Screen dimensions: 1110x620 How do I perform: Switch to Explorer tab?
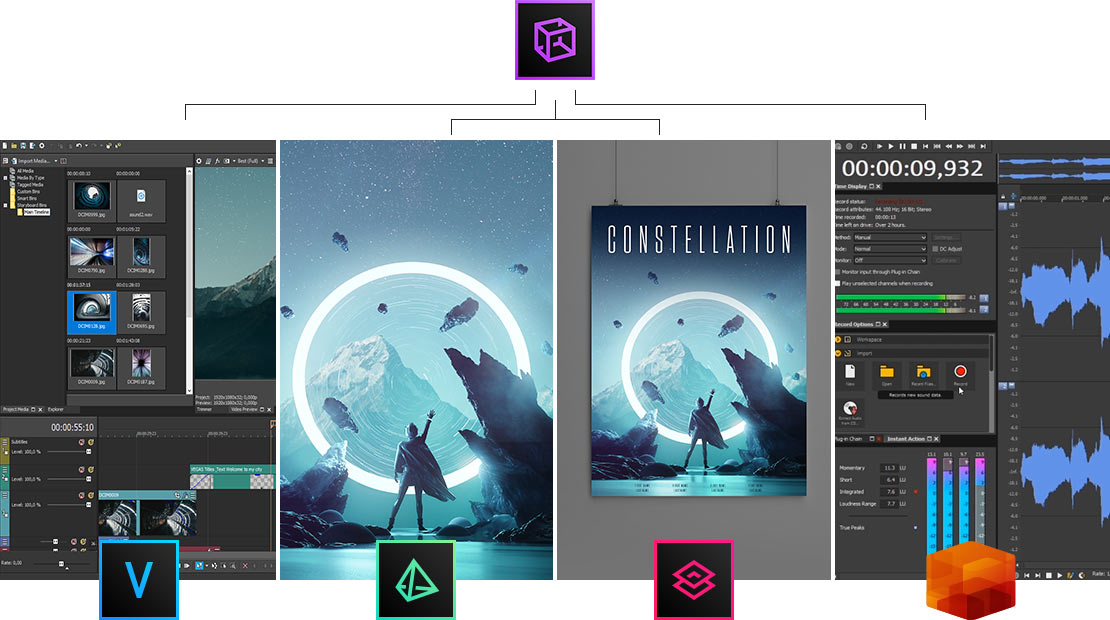coord(55,409)
